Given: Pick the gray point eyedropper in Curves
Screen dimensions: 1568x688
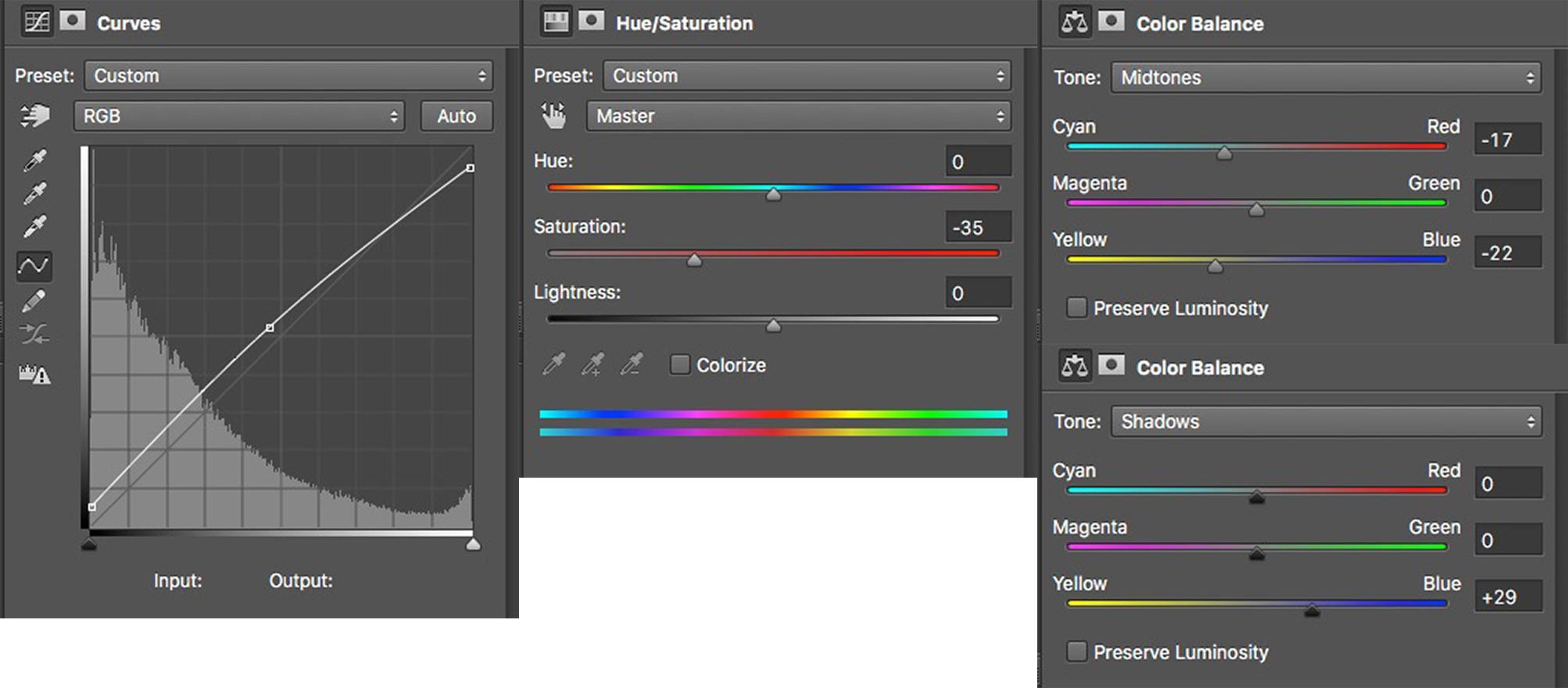Looking at the screenshot, I should coord(34,193).
